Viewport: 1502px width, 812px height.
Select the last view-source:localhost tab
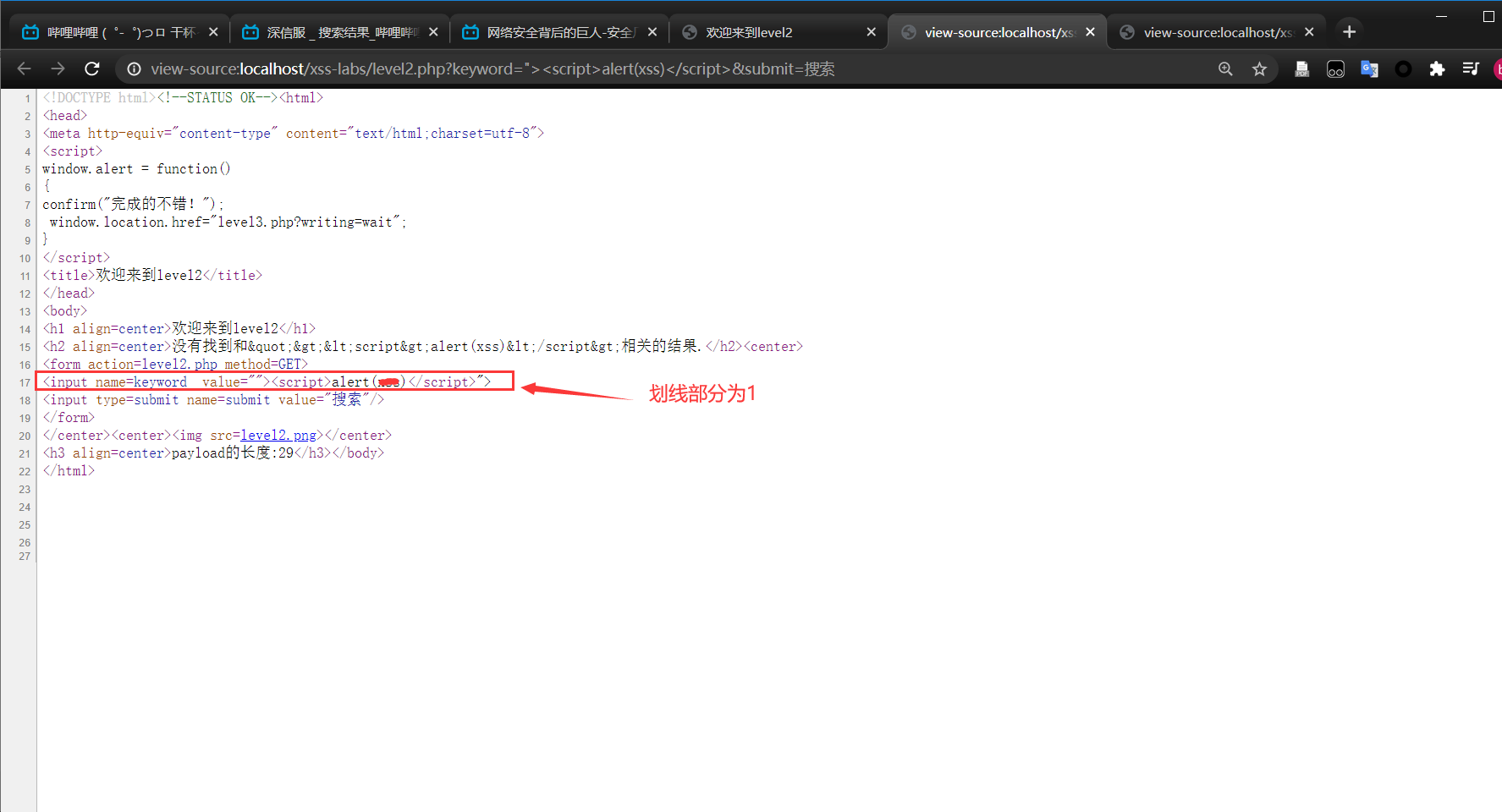(x=1216, y=32)
